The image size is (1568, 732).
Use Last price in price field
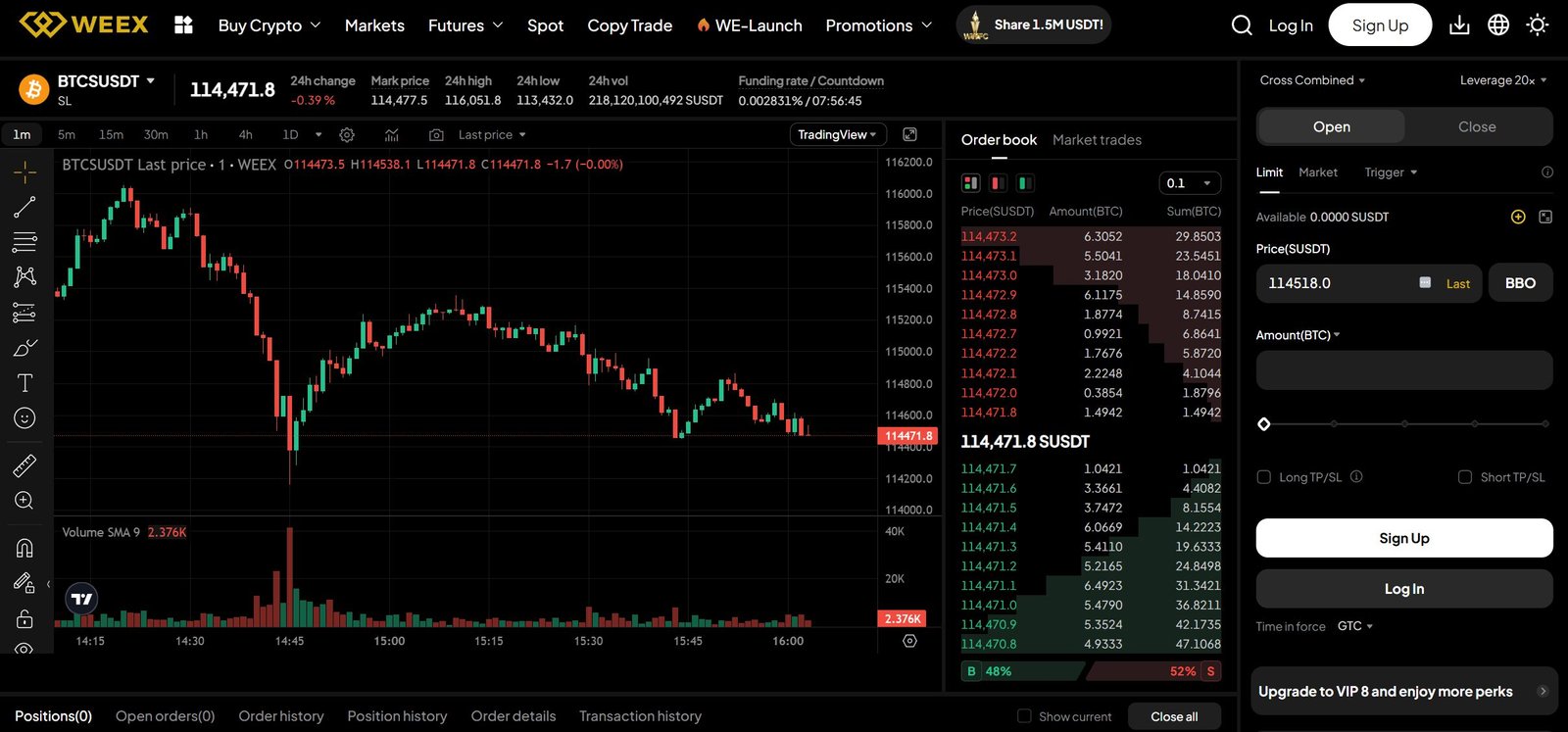click(x=1457, y=284)
